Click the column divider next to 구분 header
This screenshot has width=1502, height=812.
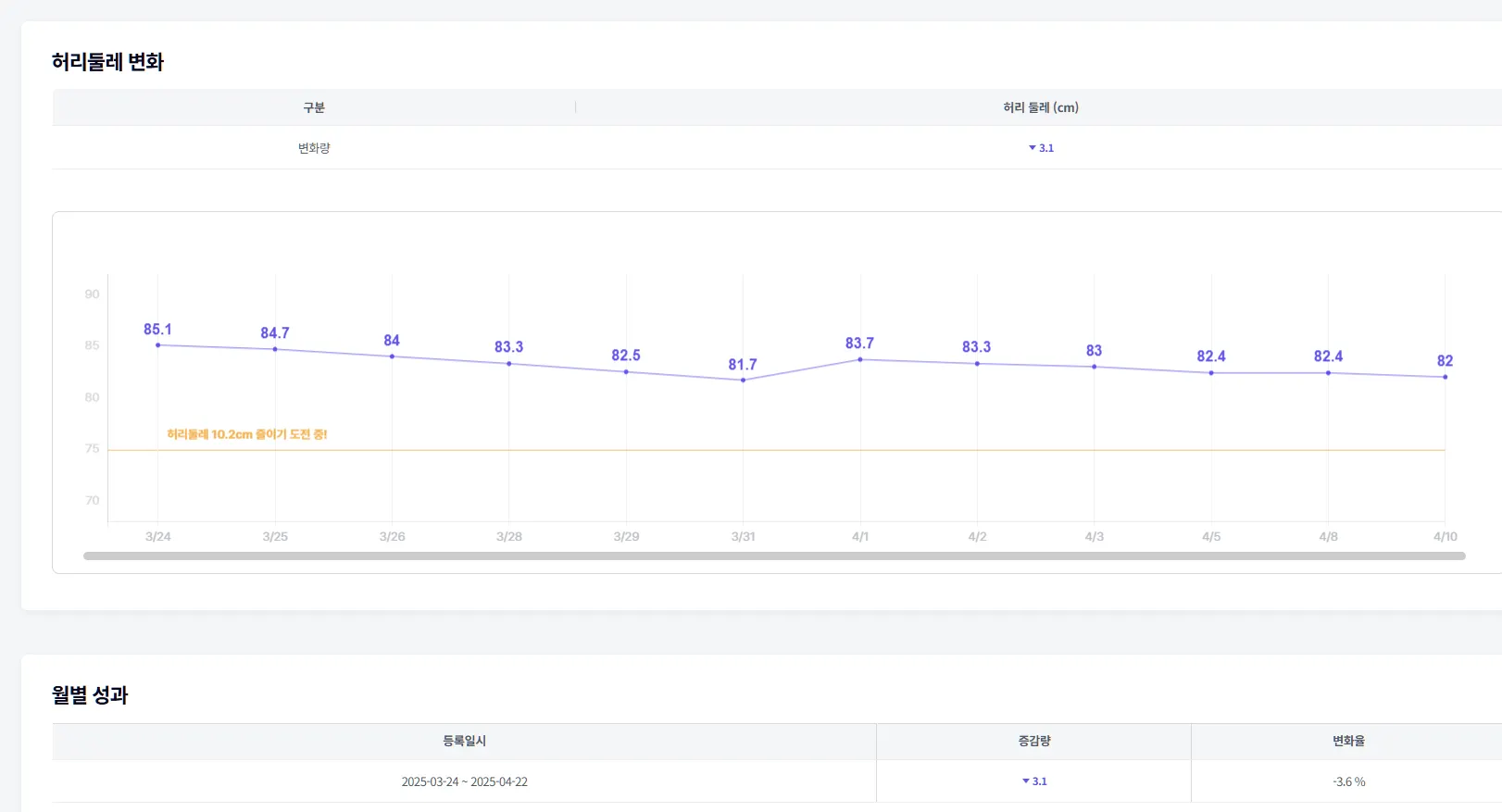coord(575,107)
